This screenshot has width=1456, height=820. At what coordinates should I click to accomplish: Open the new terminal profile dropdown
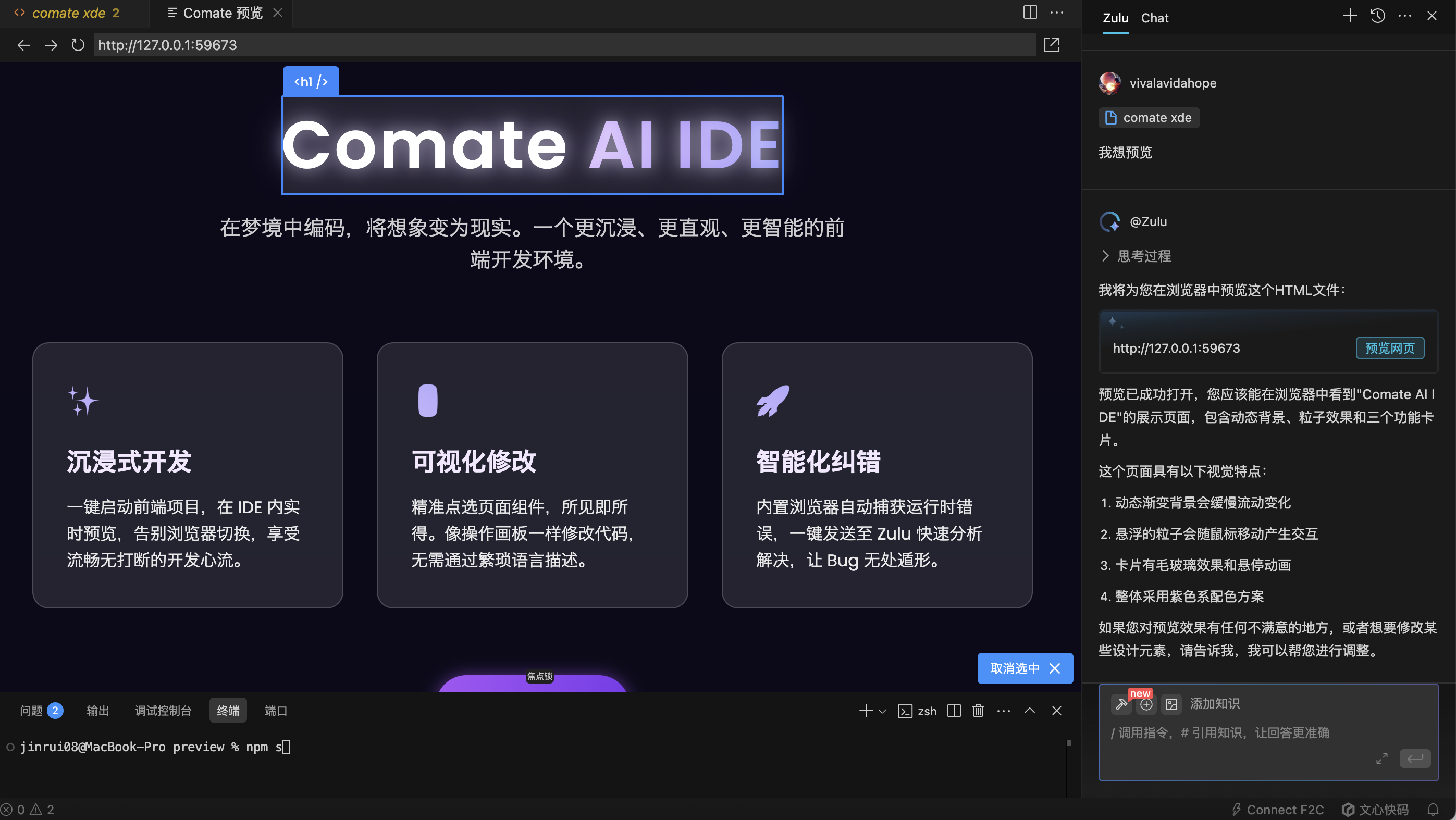pyautogui.click(x=882, y=711)
